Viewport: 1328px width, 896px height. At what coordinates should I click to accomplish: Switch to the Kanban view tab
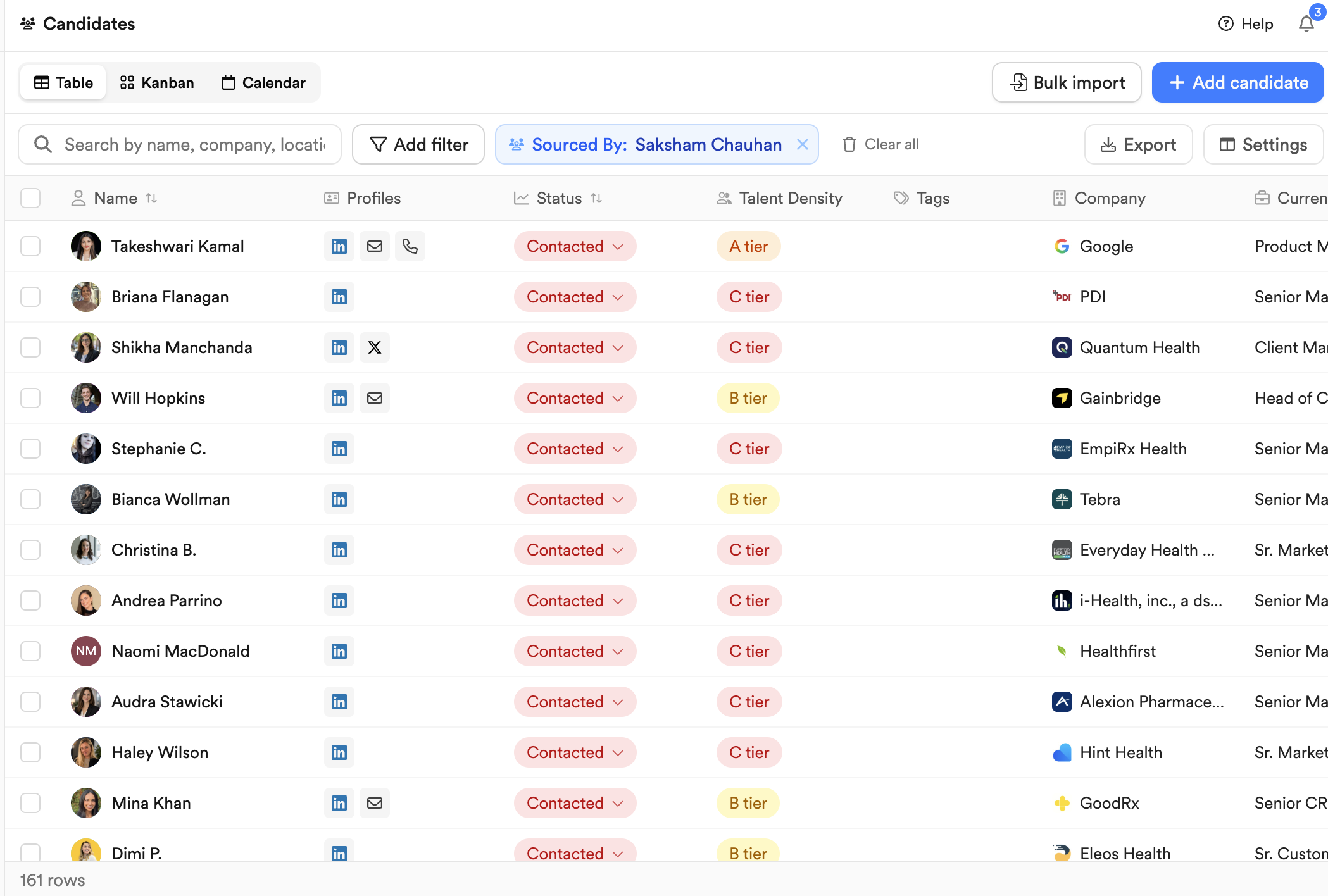(157, 82)
